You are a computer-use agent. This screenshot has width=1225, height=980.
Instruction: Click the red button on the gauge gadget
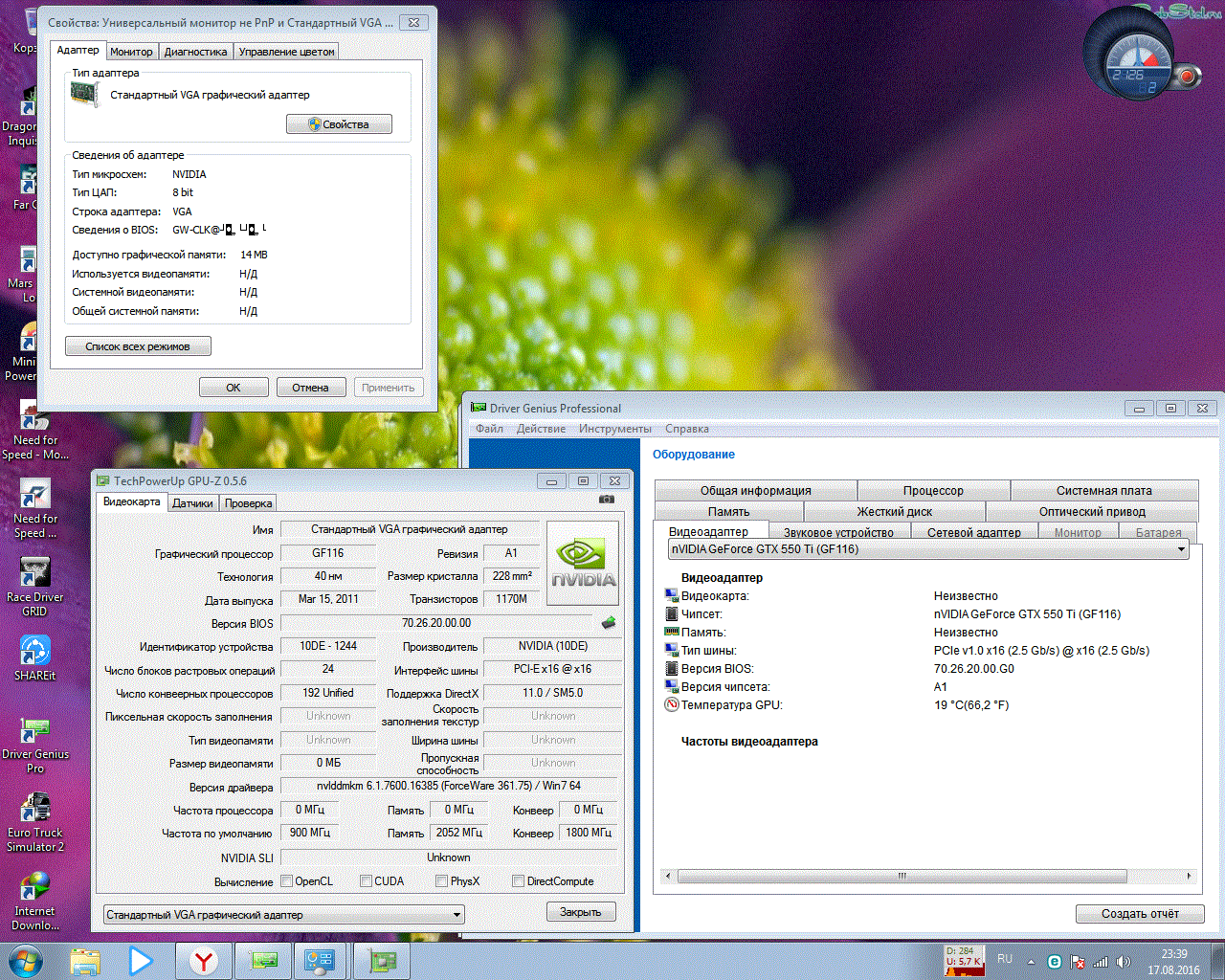tap(1188, 76)
